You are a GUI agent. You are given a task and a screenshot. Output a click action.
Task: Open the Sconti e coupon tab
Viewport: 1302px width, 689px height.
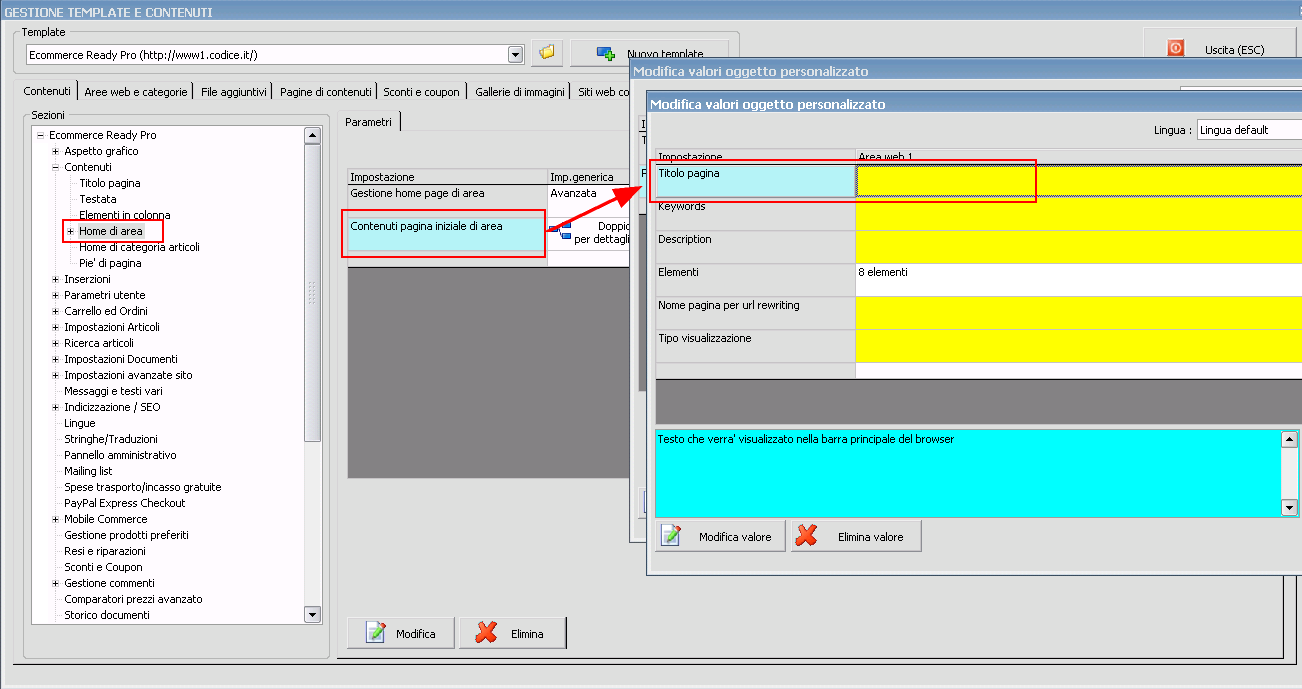[x=421, y=91]
